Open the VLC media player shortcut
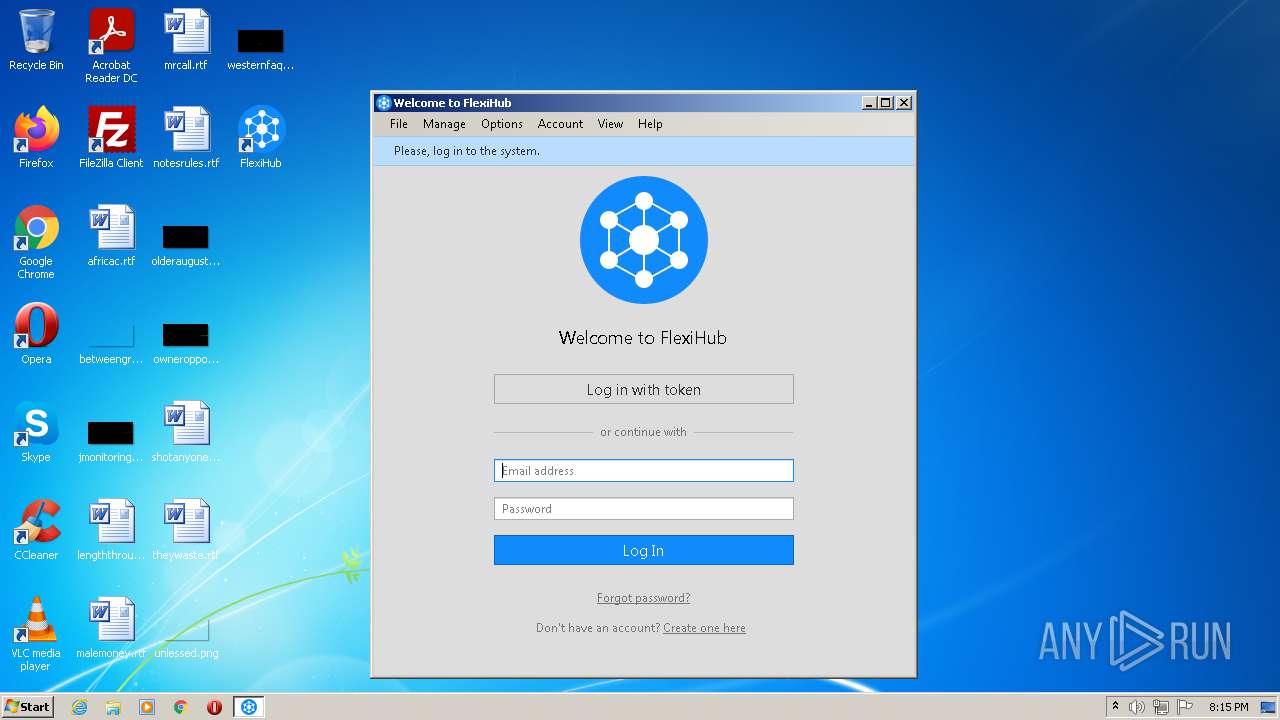The width and height of the screenshot is (1280, 720). [36, 634]
